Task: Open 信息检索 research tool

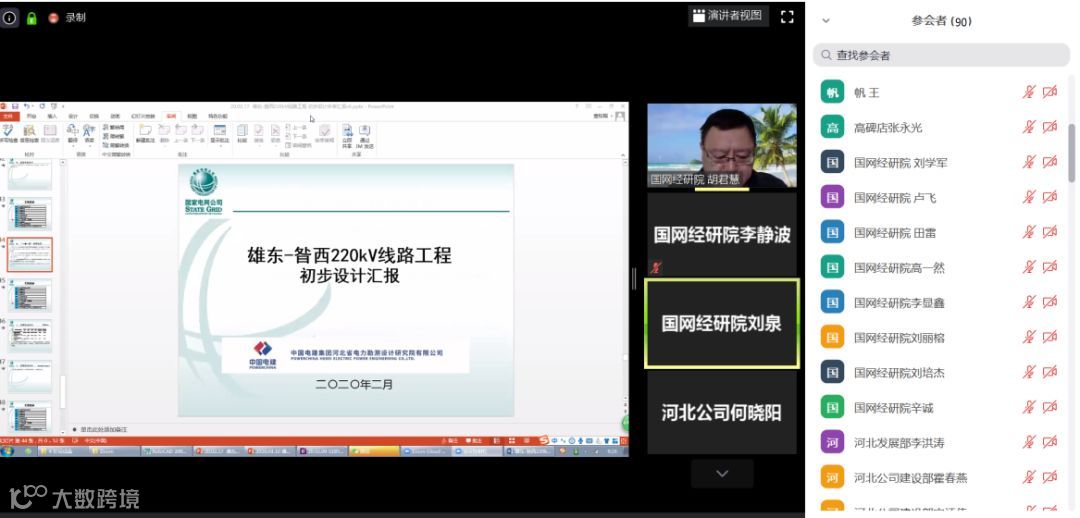Action: (29, 134)
